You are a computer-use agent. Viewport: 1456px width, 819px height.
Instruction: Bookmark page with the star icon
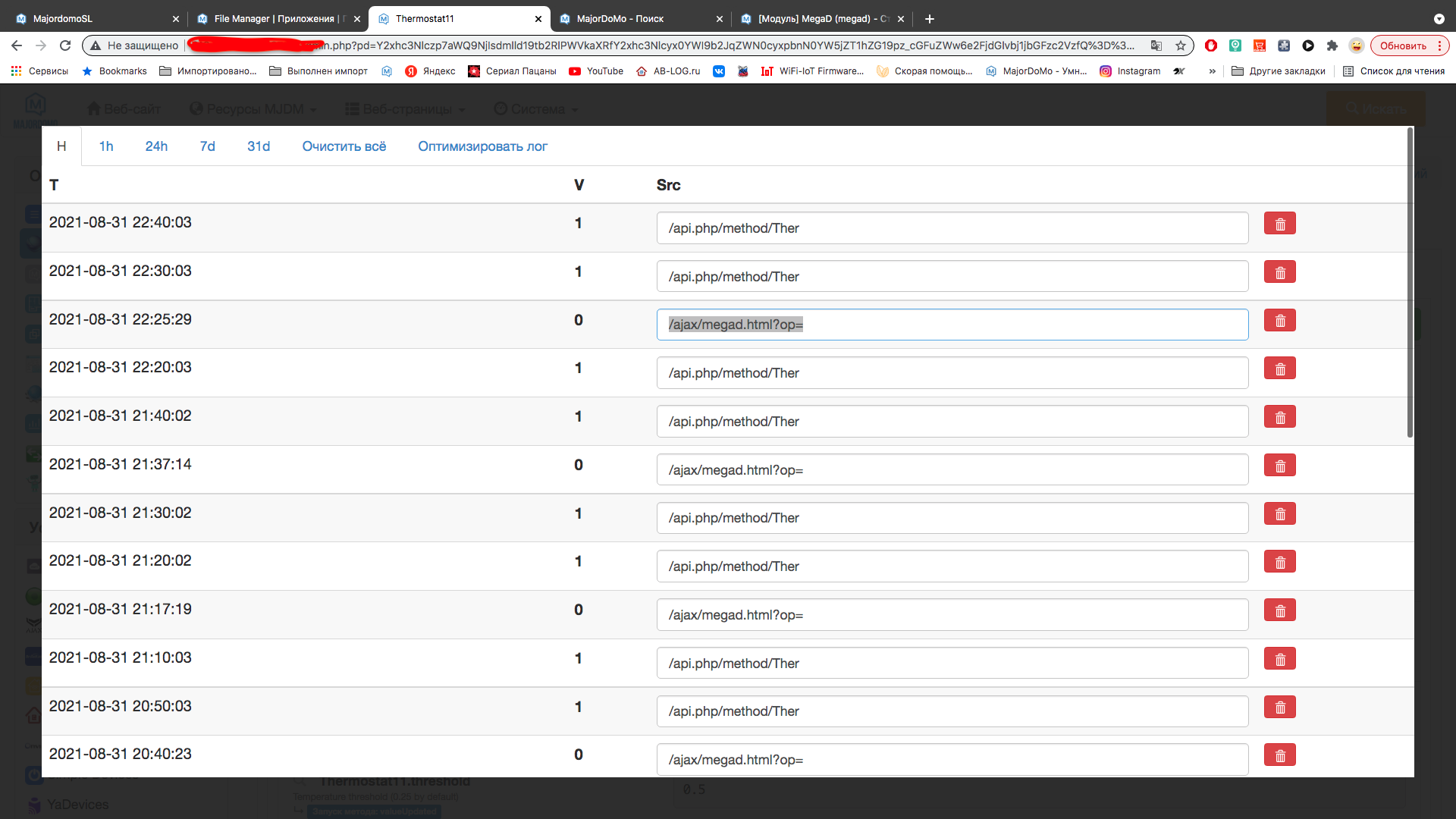point(1181,45)
